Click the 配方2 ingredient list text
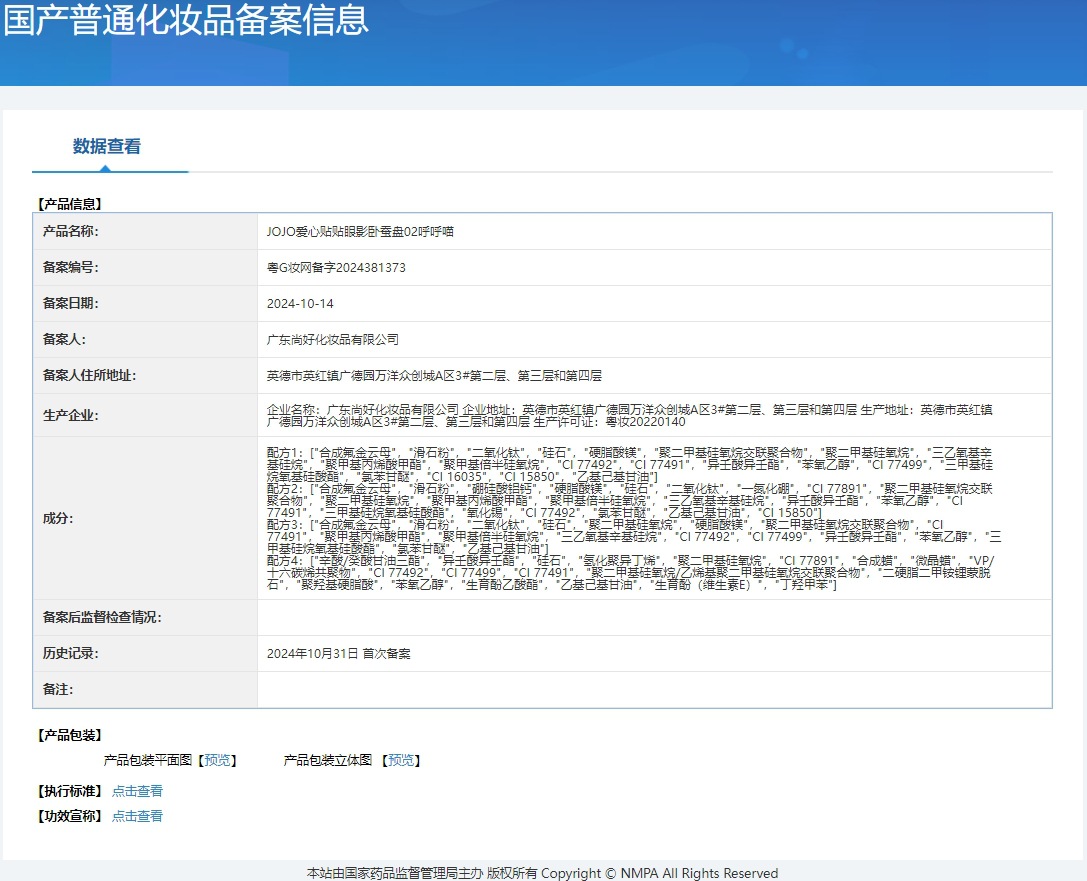 click(x=629, y=500)
